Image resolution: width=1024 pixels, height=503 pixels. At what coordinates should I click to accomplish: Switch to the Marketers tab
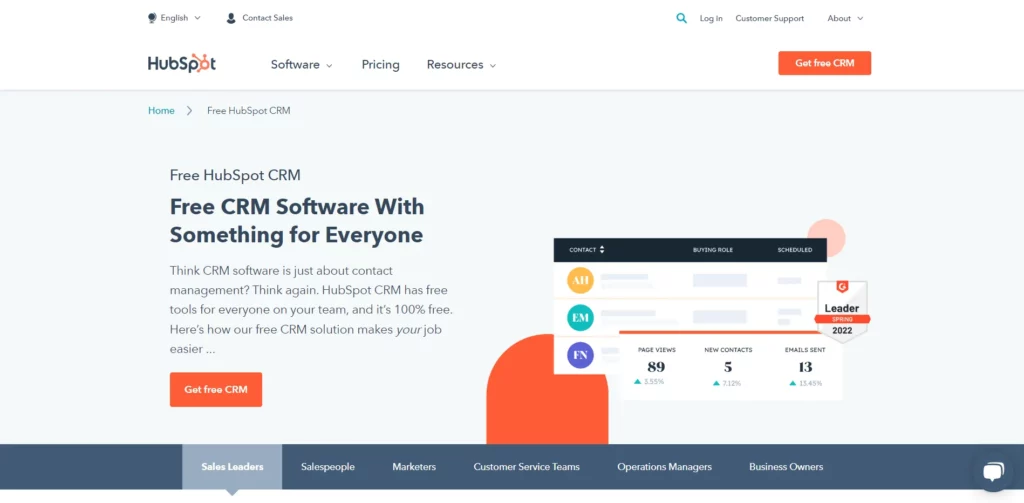414,466
